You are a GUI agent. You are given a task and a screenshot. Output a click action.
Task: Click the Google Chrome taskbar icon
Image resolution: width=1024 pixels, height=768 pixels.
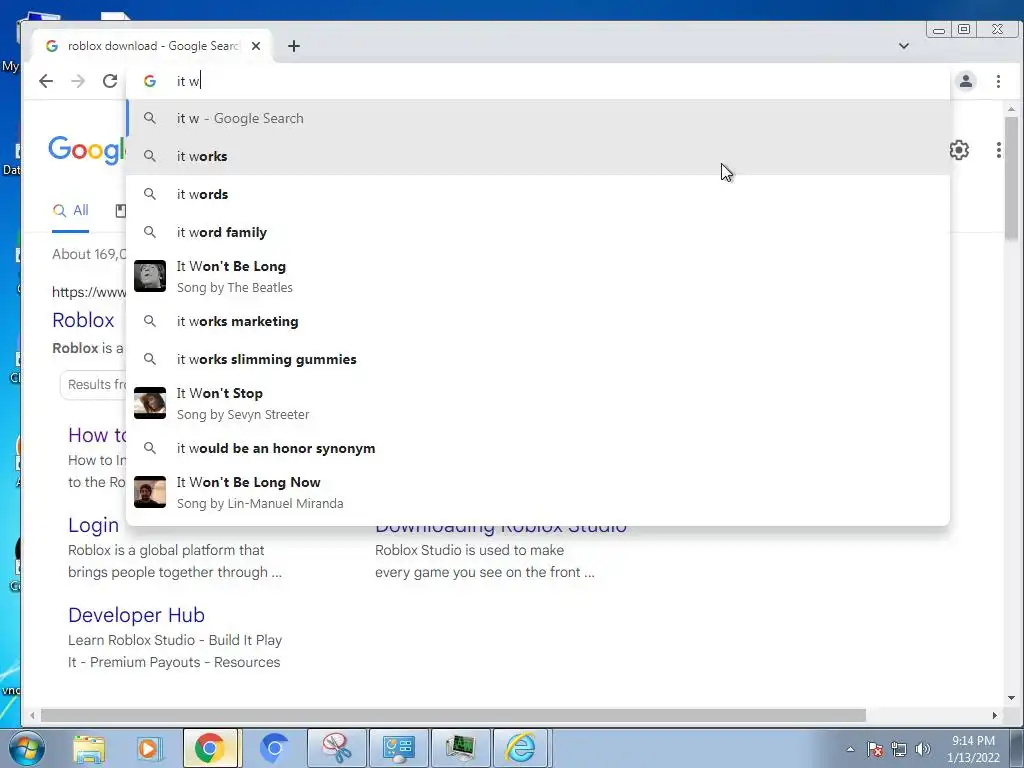pyautogui.click(x=209, y=748)
